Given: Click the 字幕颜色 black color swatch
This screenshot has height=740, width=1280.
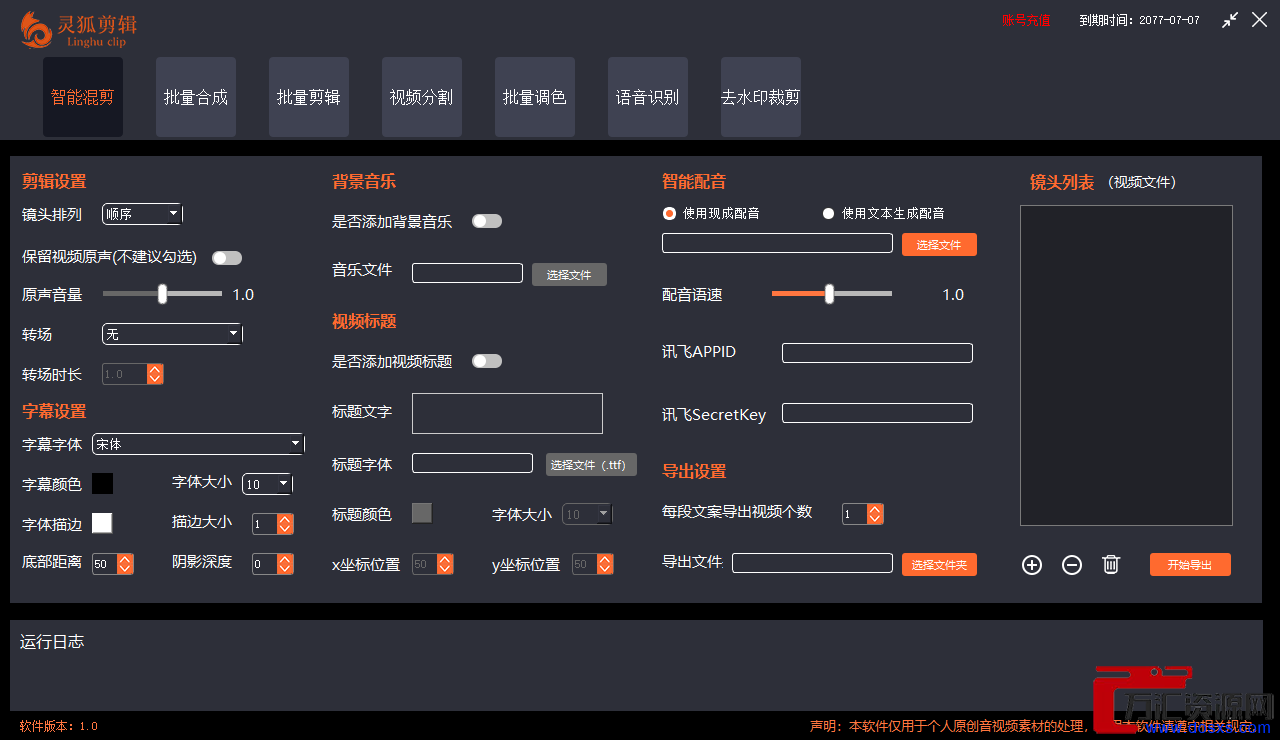Looking at the screenshot, I should pos(102,484).
